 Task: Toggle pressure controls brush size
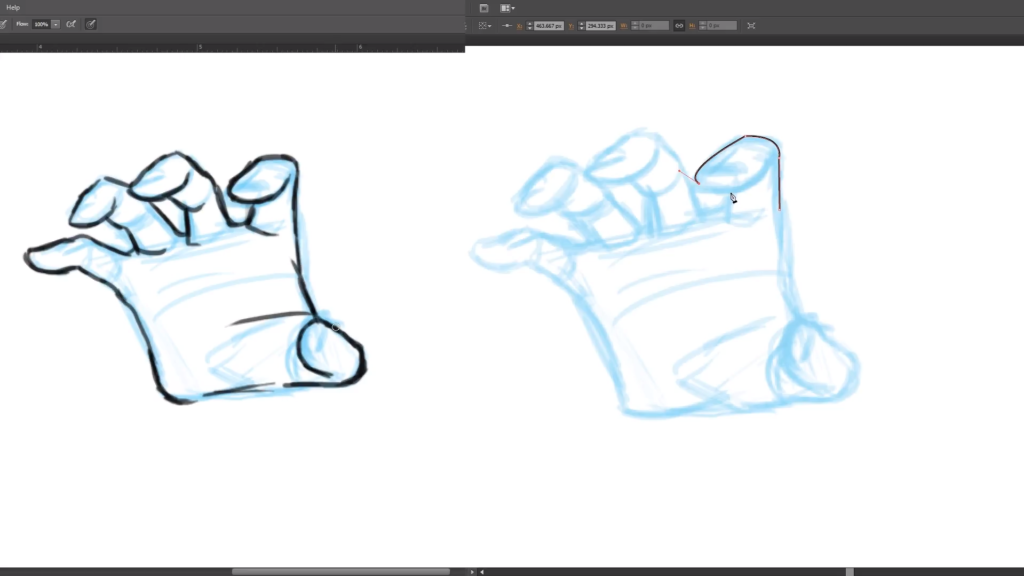(90, 24)
